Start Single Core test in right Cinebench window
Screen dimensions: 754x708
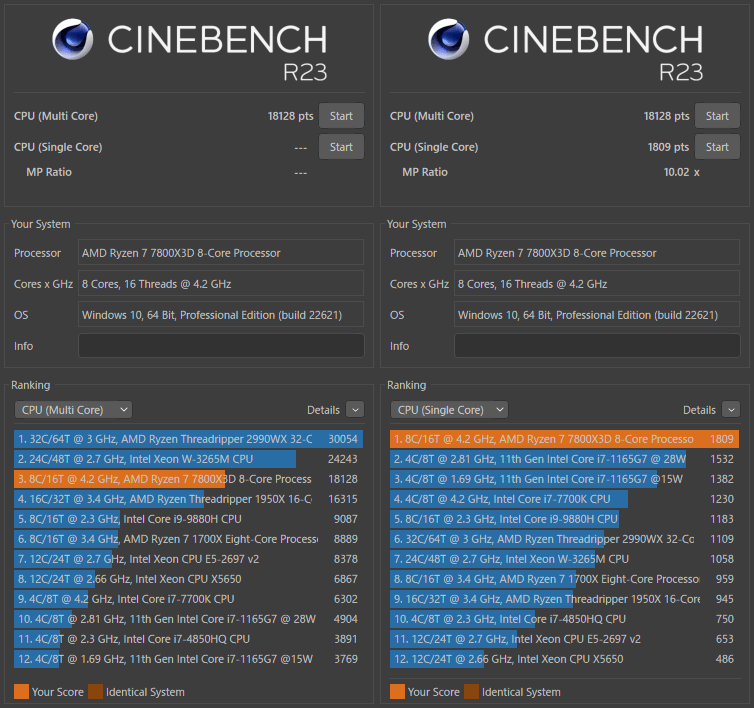tap(717, 147)
